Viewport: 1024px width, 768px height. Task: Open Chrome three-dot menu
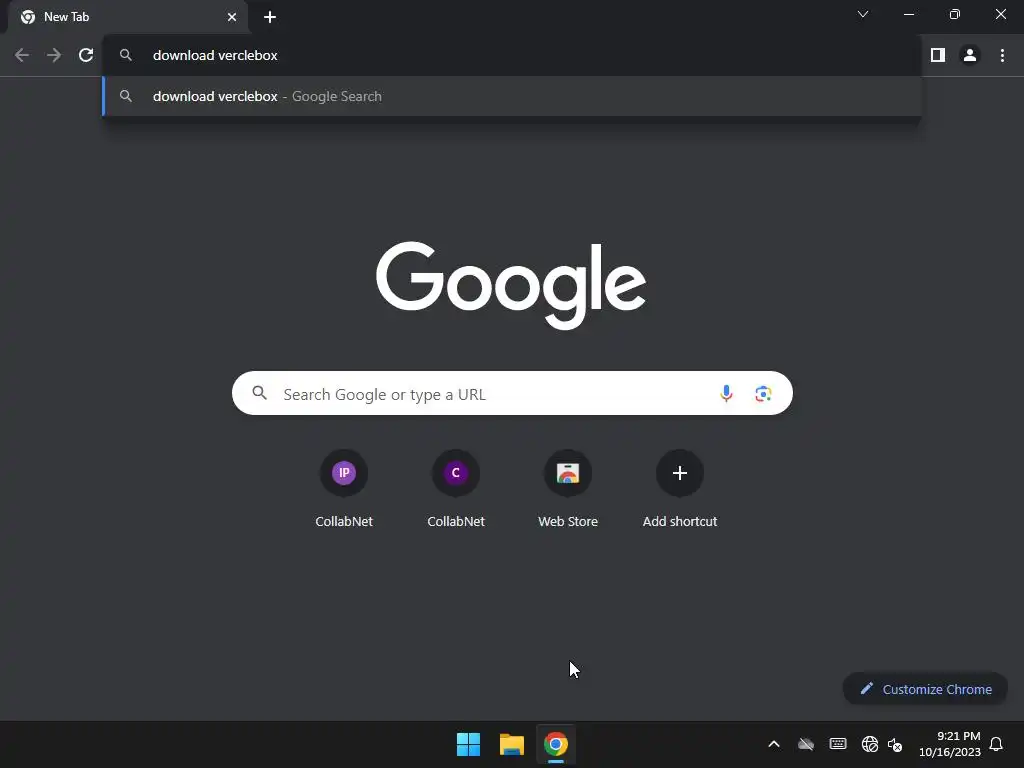point(1002,56)
